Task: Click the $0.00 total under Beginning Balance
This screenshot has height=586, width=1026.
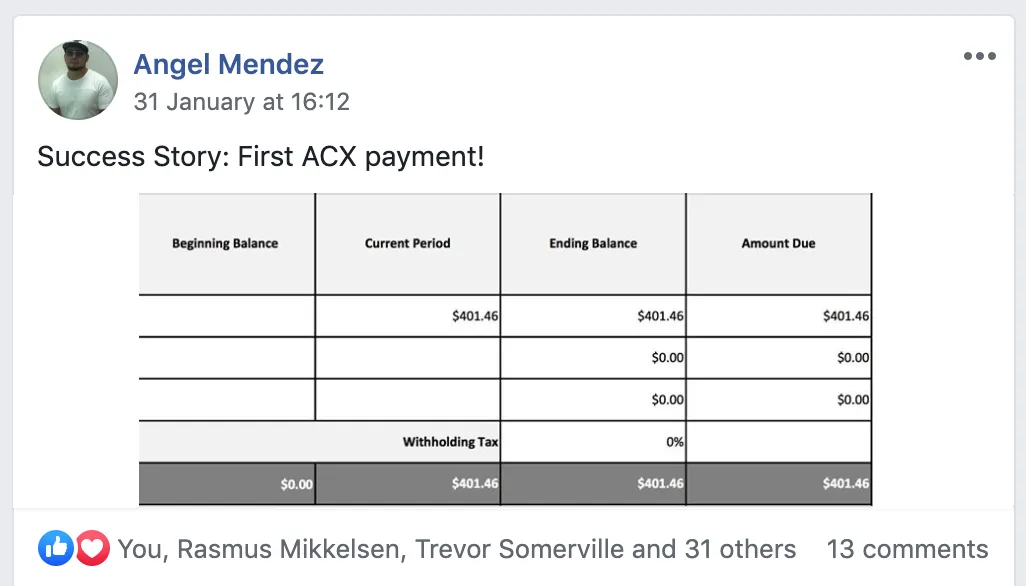Action: 296,485
